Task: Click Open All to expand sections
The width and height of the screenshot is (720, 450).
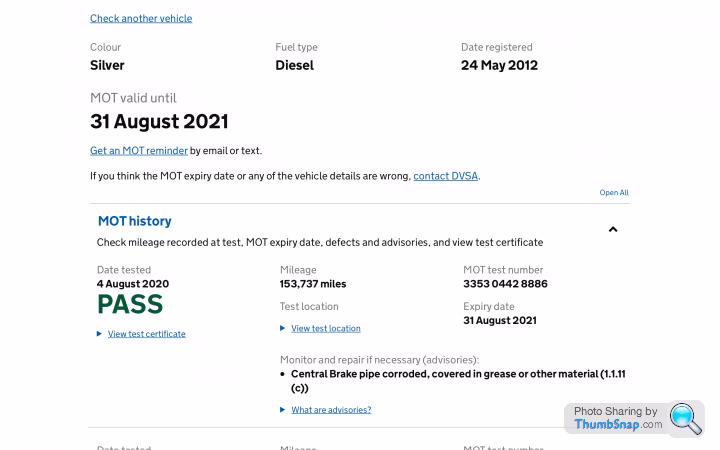Action: click(614, 193)
